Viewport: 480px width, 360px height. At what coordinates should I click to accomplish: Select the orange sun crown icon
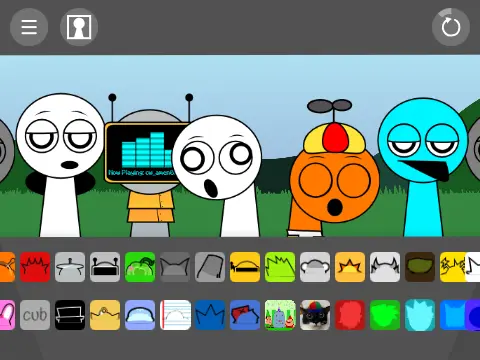[x=350, y=267]
